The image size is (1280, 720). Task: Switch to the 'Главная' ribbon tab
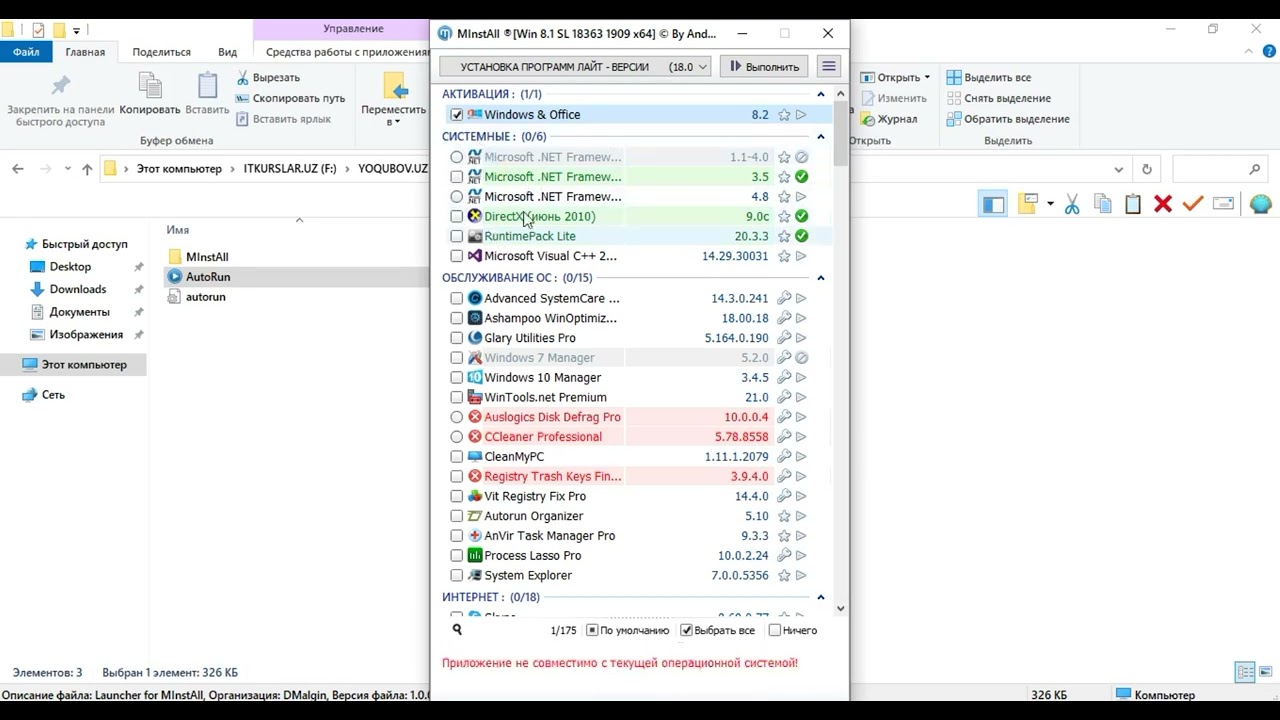click(x=85, y=52)
